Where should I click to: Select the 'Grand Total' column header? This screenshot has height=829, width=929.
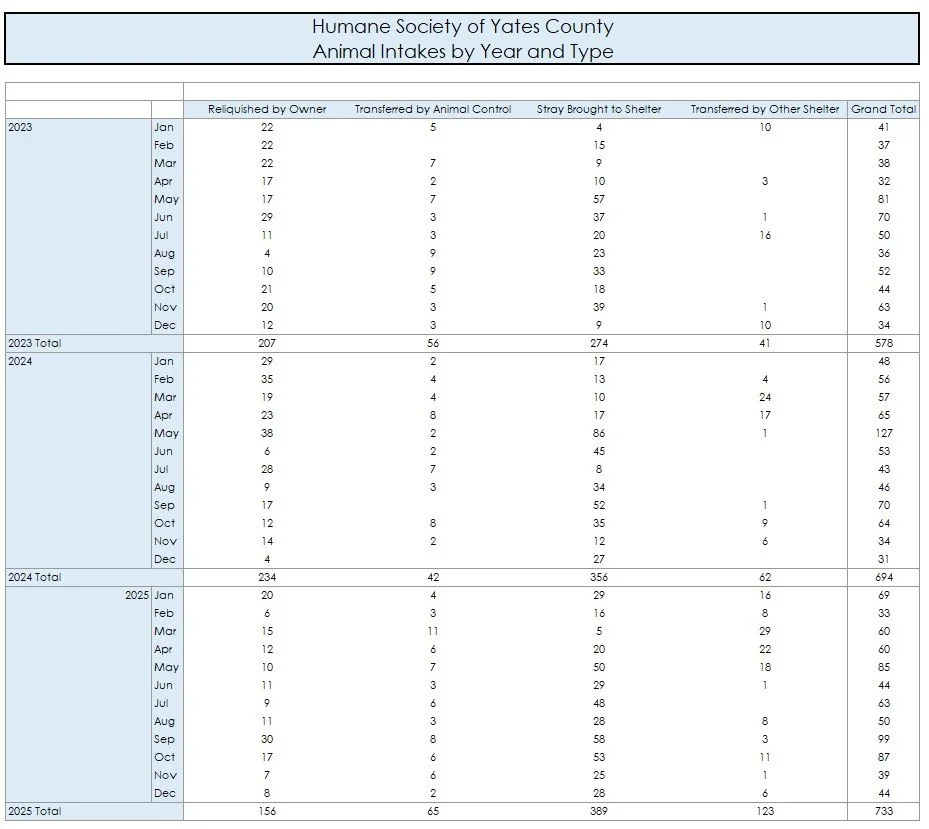click(x=883, y=109)
